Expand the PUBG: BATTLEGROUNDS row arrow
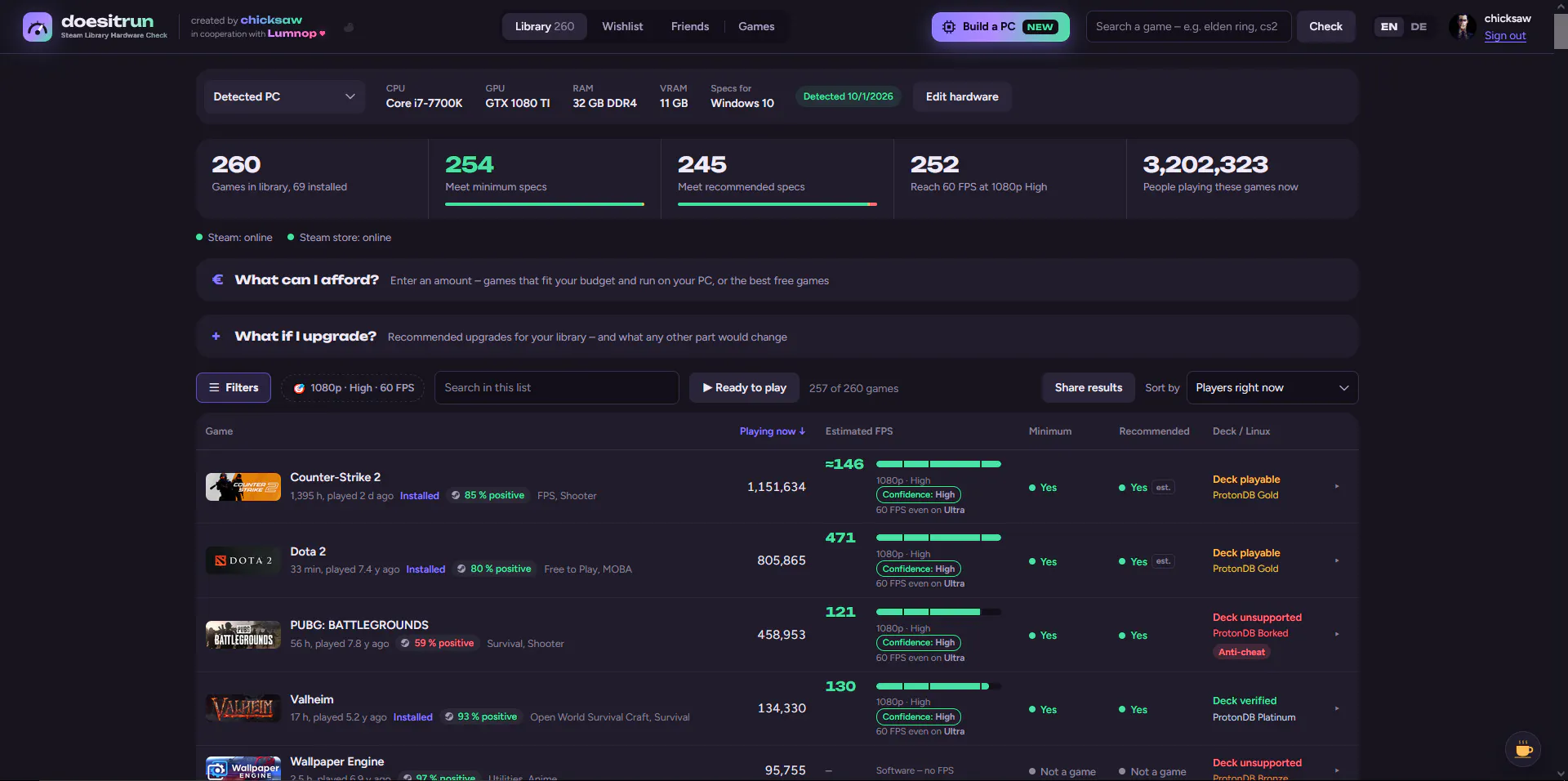Screen dimensions: 1568x781 pos(1337,634)
